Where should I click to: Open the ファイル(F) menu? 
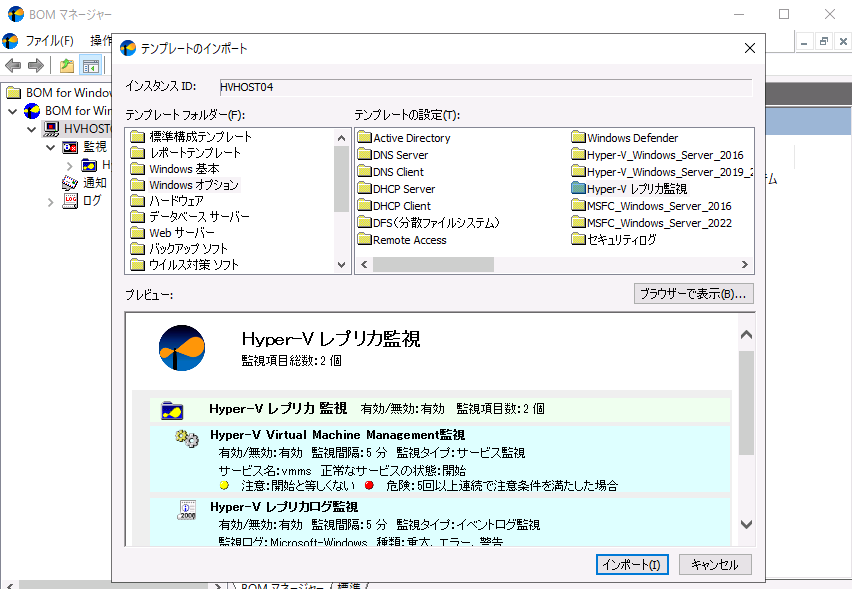pyautogui.click(x=49, y=41)
